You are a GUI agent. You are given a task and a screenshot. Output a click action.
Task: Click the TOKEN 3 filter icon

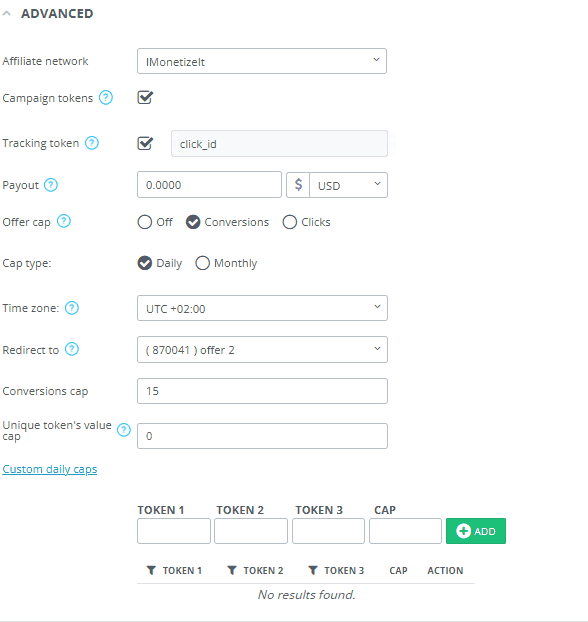(x=313, y=570)
